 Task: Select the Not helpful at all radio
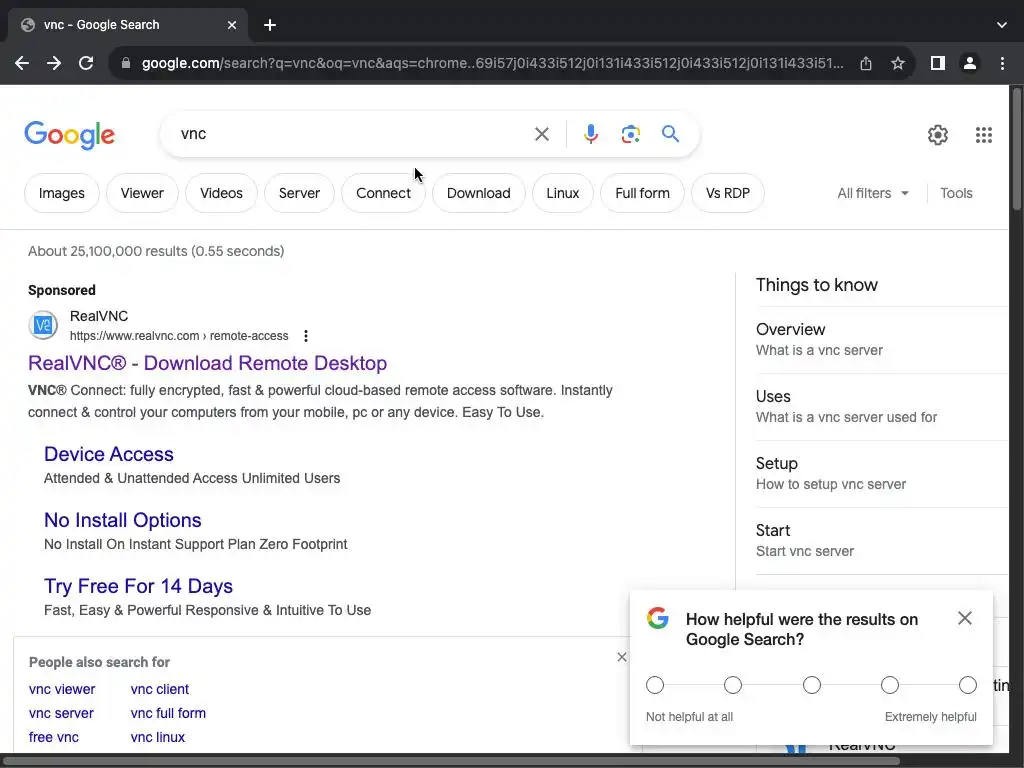coord(654,685)
